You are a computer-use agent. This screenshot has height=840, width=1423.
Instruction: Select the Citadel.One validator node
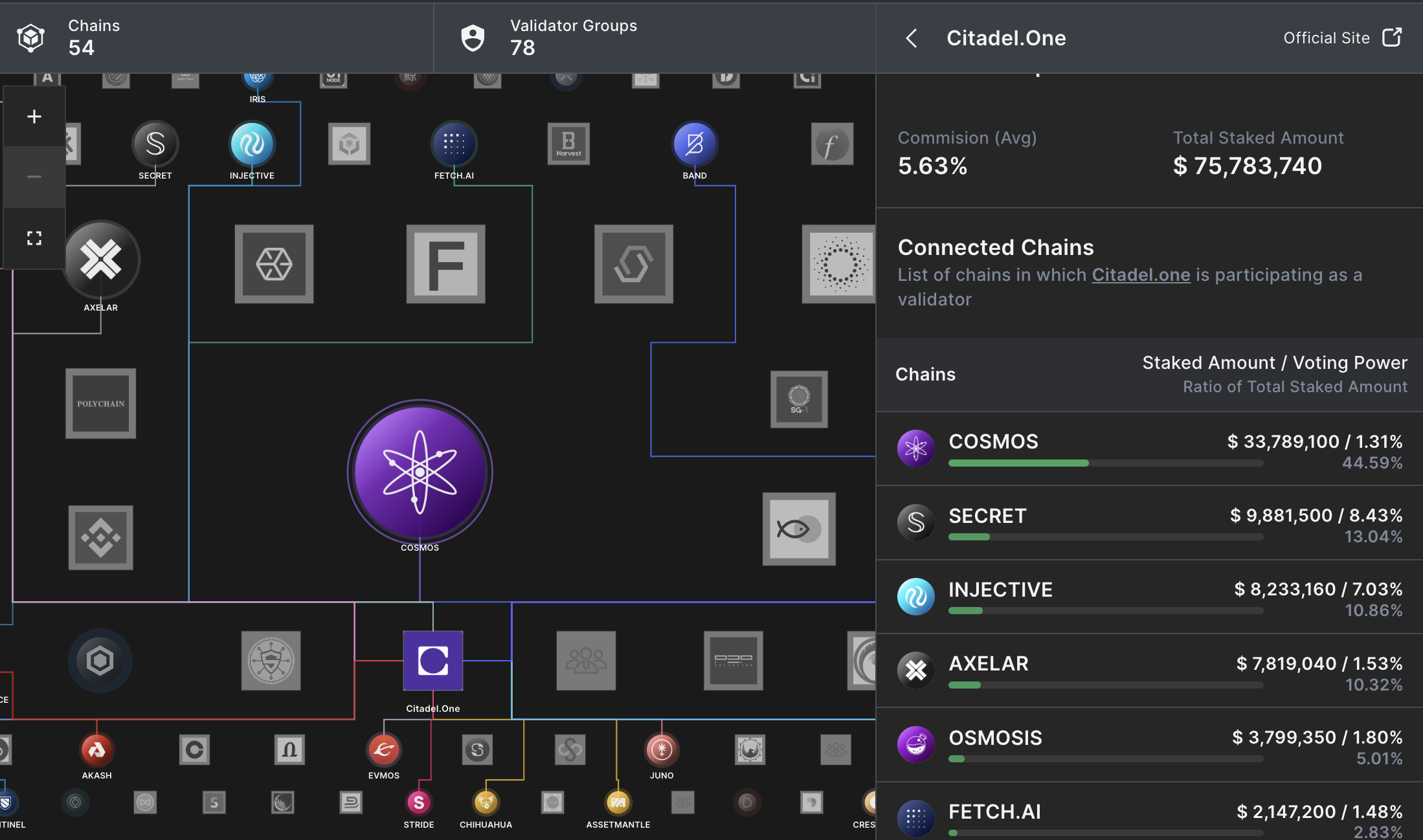432,661
